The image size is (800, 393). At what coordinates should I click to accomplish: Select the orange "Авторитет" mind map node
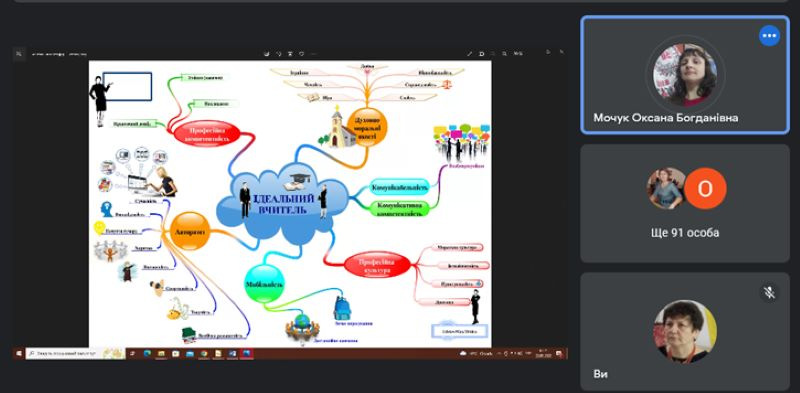pyautogui.click(x=190, y=231)
